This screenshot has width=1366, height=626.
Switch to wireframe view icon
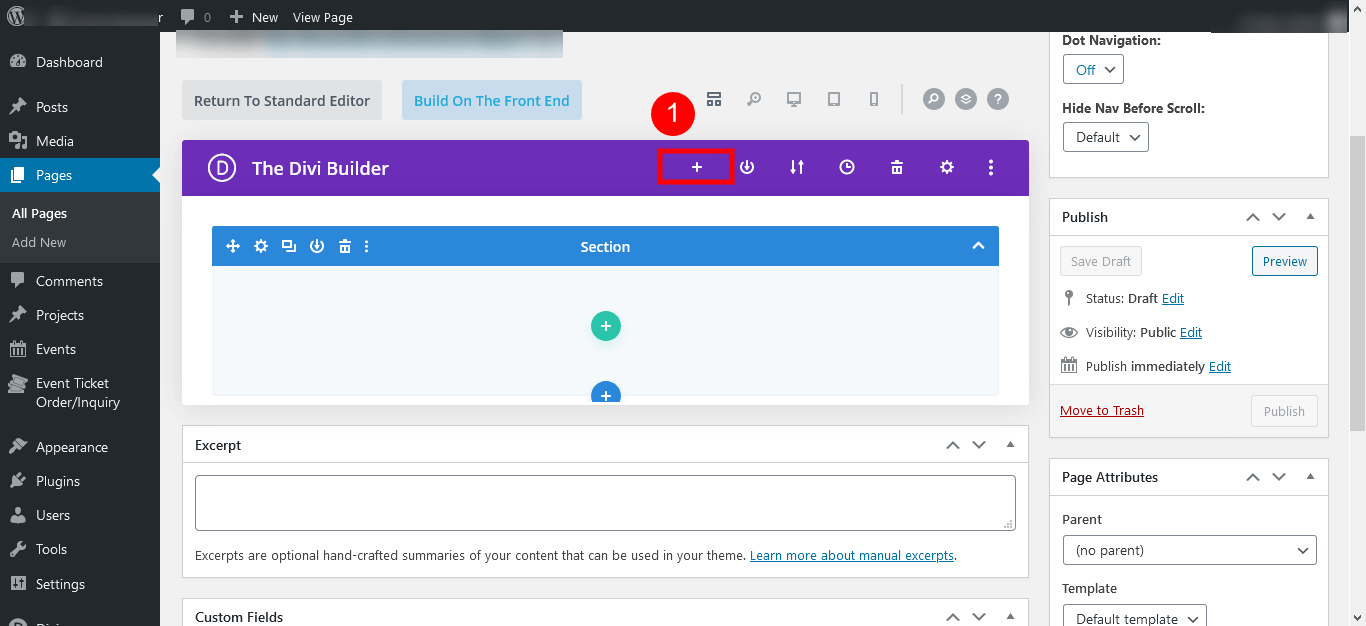(x=714, y=99)
